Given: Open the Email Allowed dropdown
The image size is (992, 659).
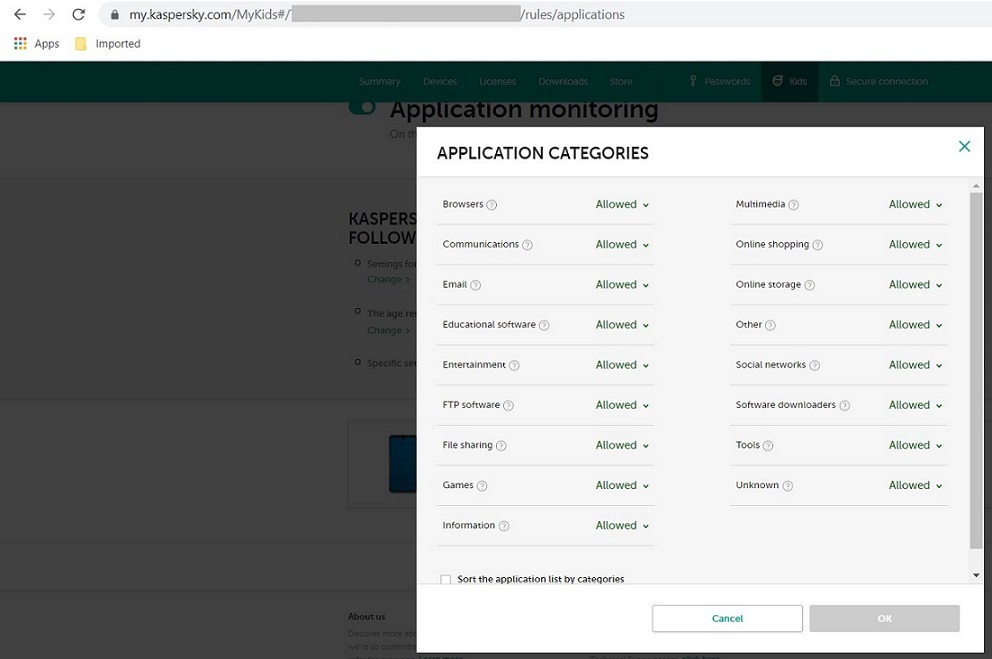Looking at the screenshot, I should (x=622, y=285).
